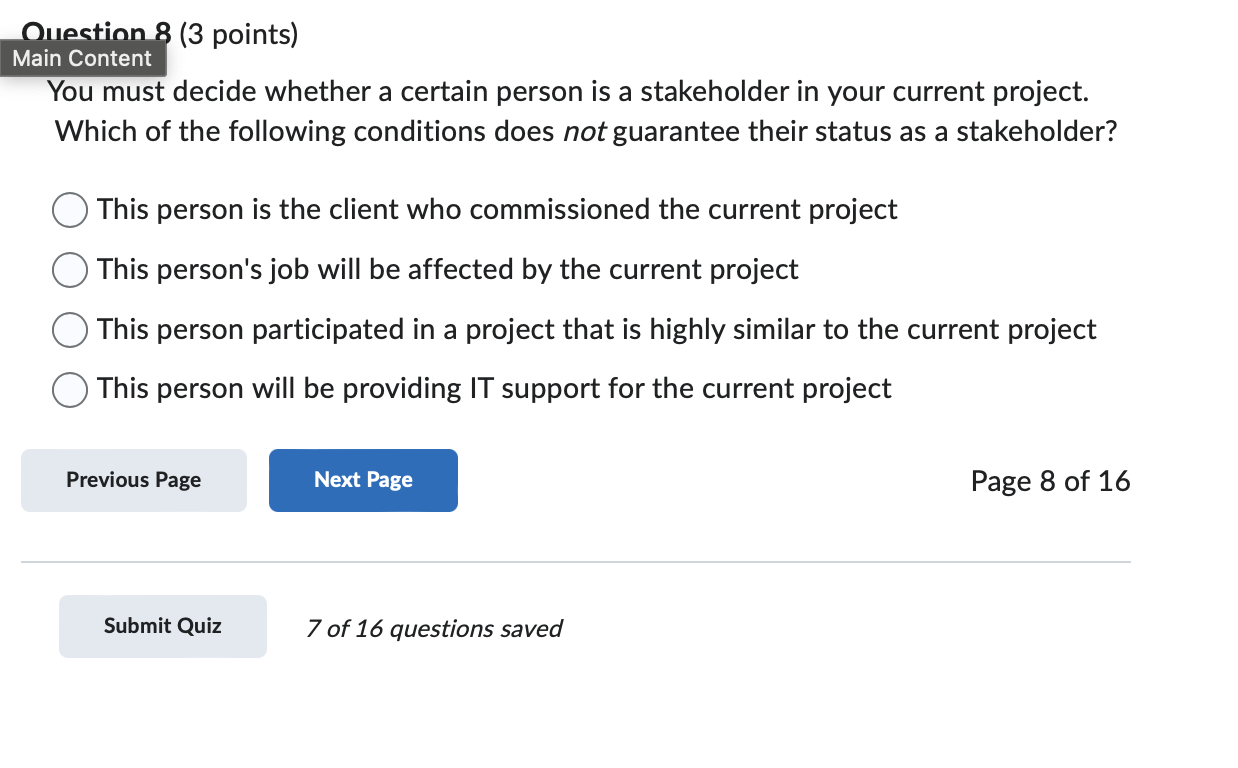Jump to Main Content skip link
The width and height of the screenshot is (1238, 768).
pos(83,58)
